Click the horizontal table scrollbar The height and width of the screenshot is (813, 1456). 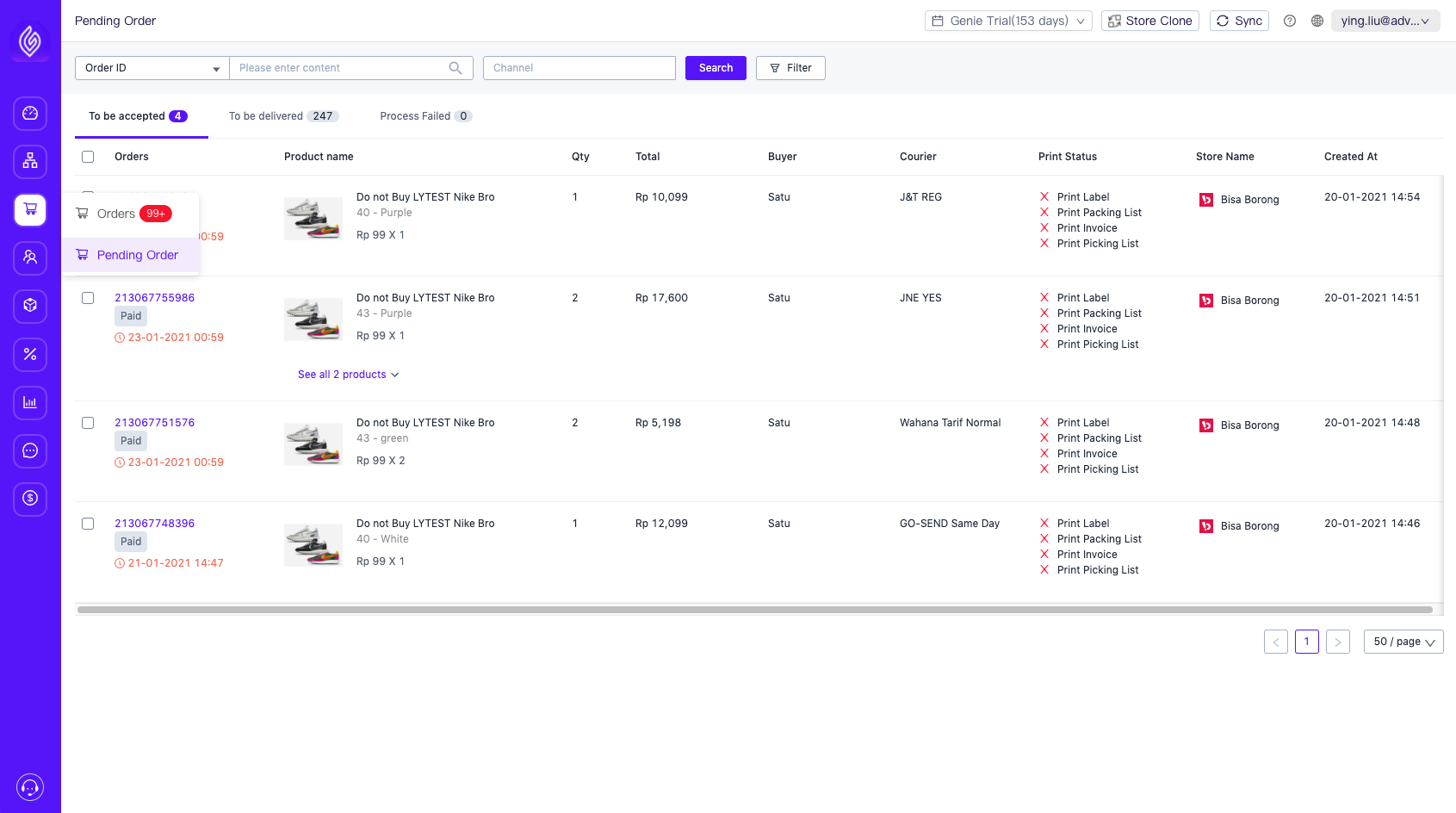[x=754, y=610]
